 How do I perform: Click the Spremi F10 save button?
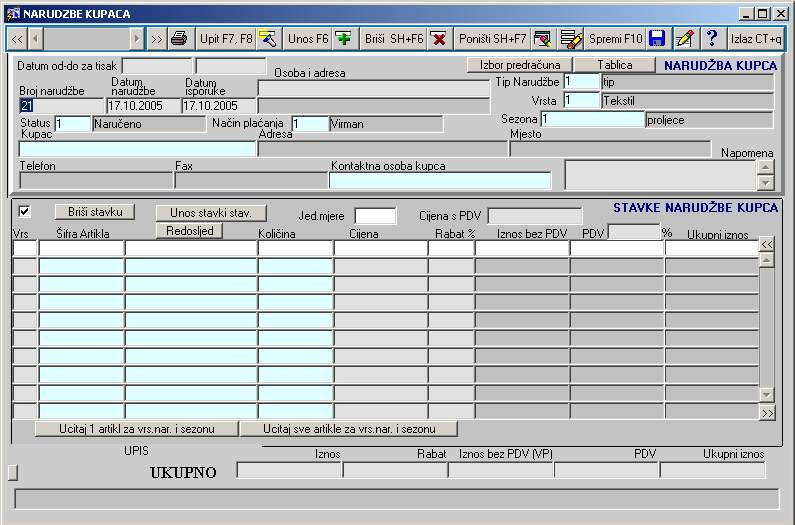tap(615, 39)
